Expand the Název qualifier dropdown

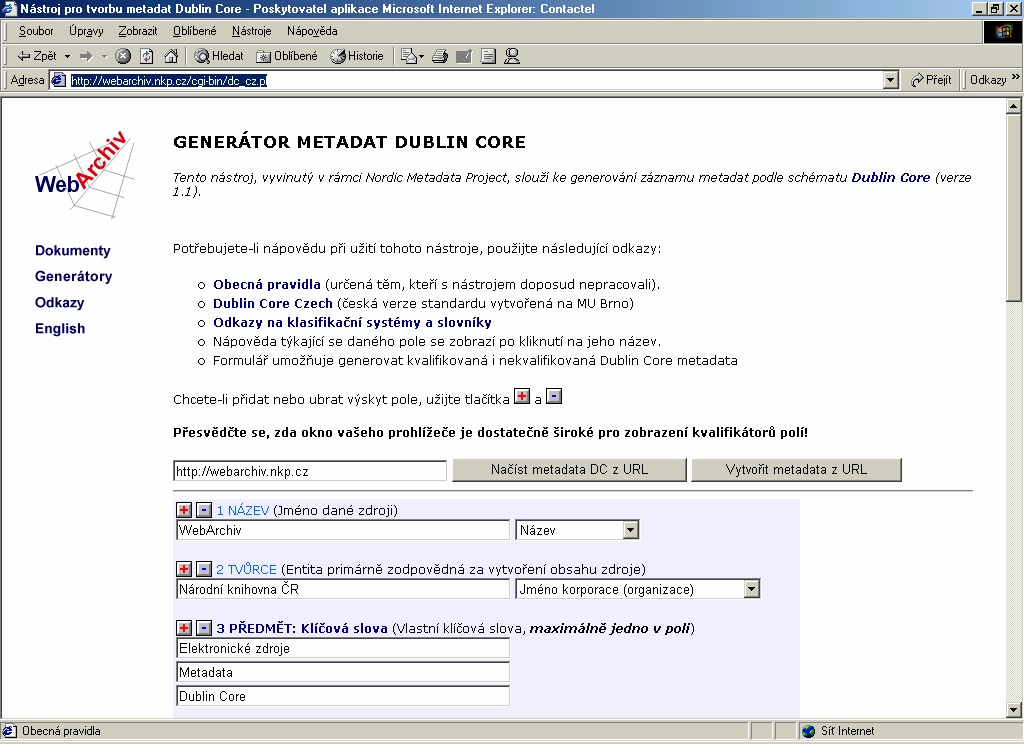[x=630, y=530]
